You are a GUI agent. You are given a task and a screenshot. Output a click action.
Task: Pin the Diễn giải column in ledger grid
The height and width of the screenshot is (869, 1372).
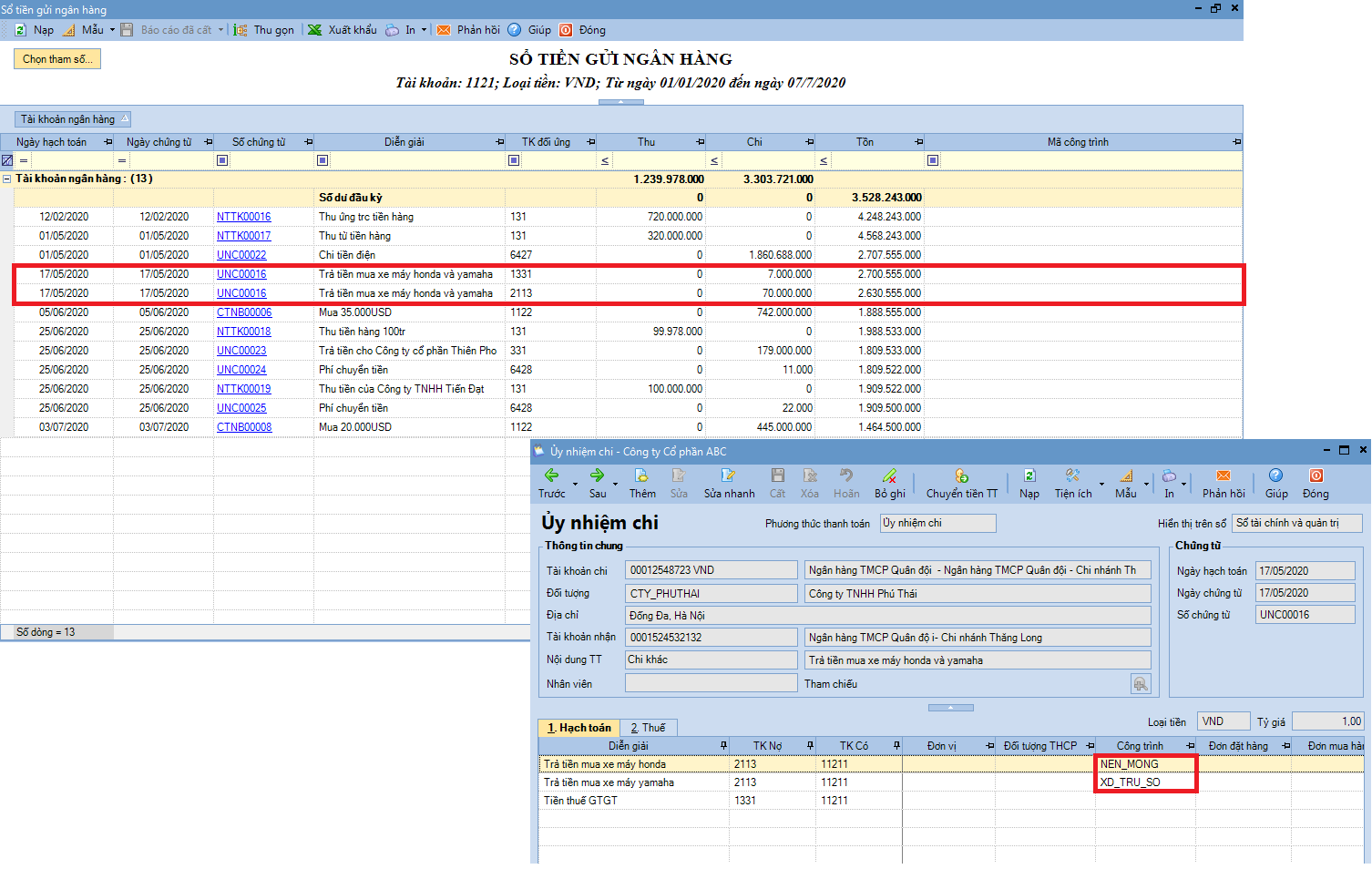pyautogui.click(x=499, y=142)
